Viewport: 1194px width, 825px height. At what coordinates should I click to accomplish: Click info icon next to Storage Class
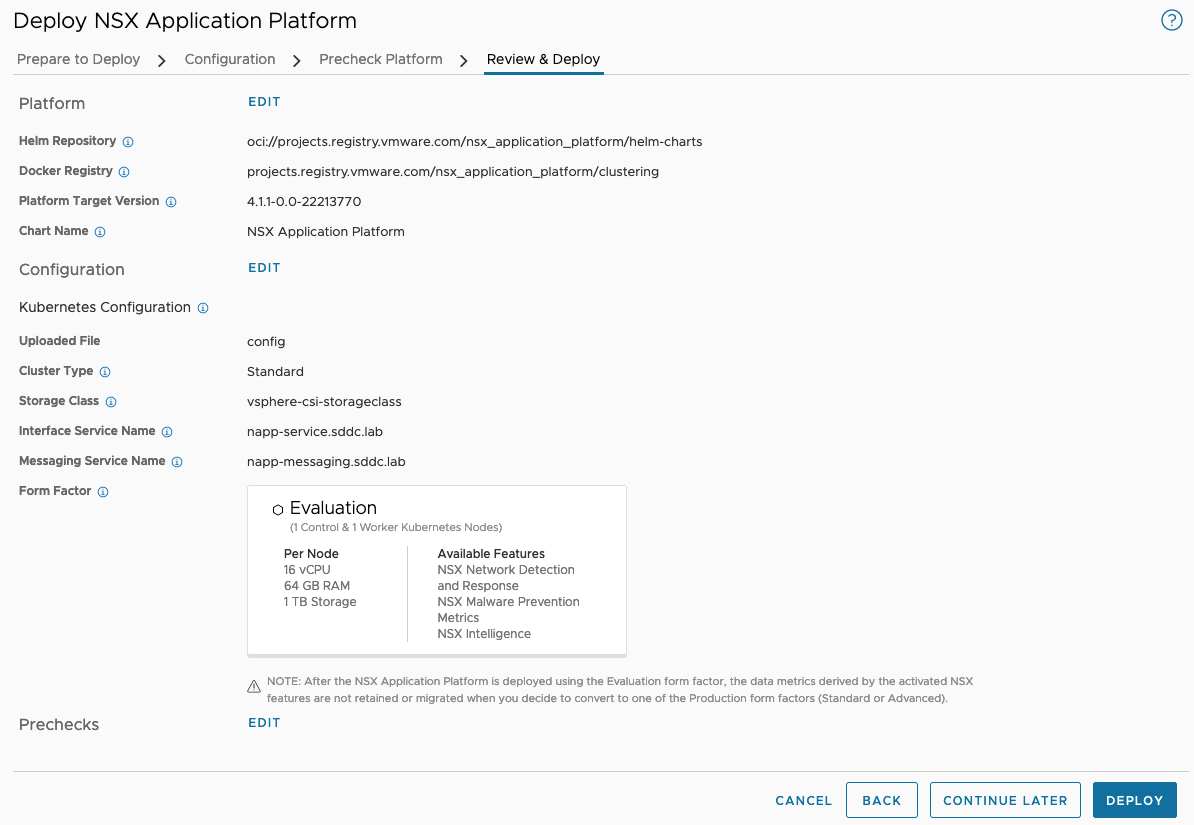pos(111,402)
